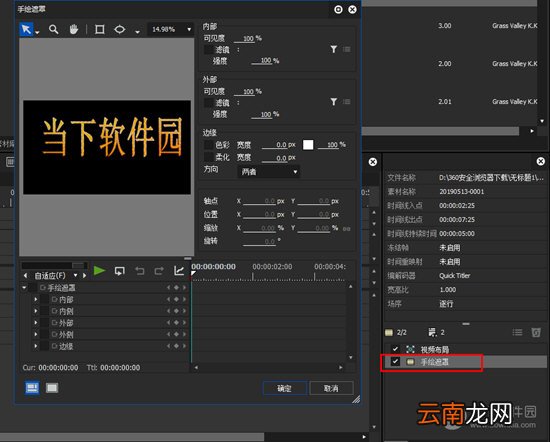
Task: Click the preview zoom slider bar above 自适应
Action: pos(54,265)
